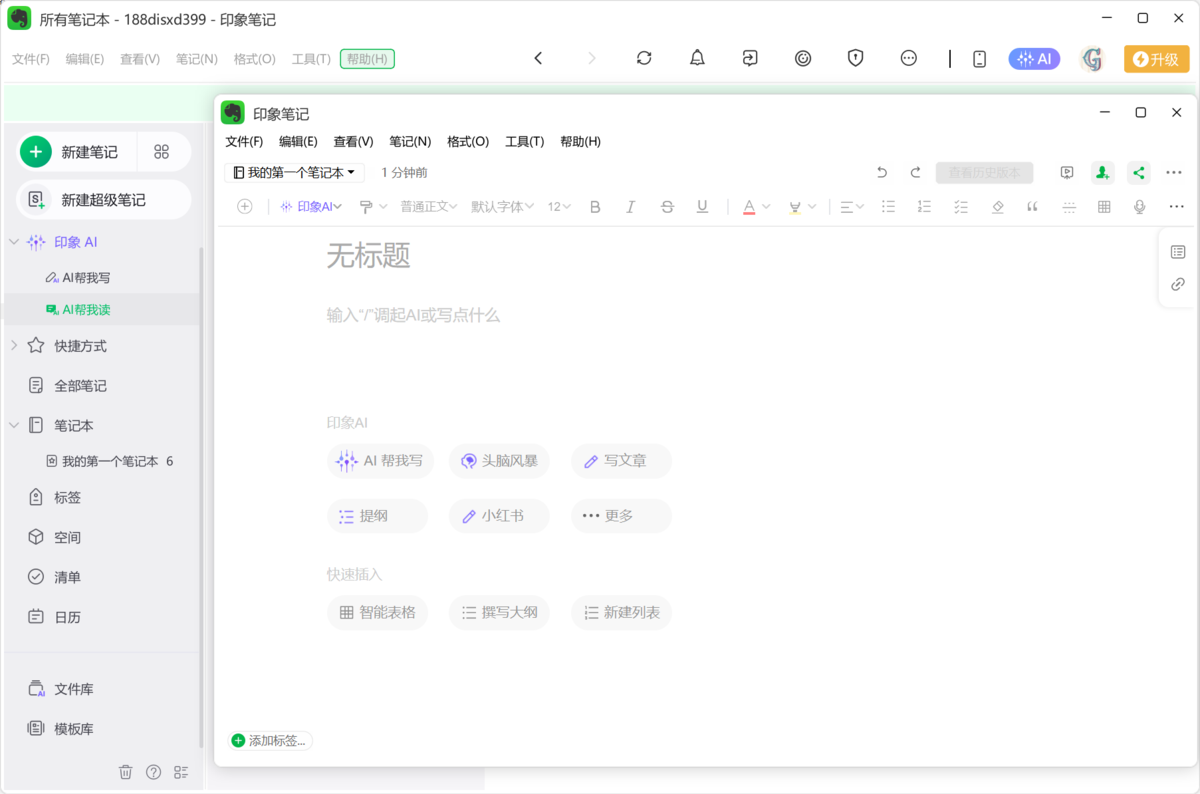Click the sync icon in the top bar
This screenshot has height=794, width=1200.
coord(644,58)
